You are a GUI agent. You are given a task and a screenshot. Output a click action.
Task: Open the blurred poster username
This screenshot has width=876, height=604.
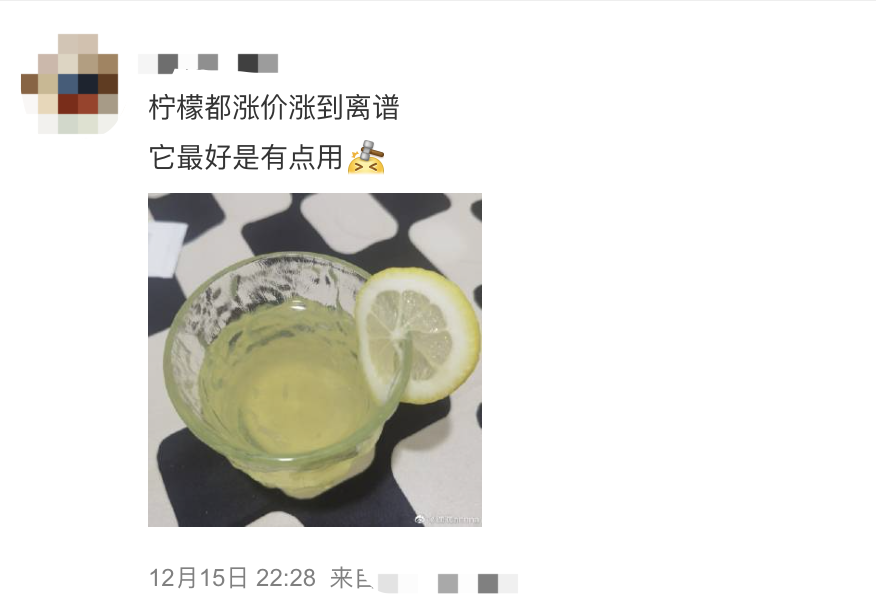coord(178,63)
